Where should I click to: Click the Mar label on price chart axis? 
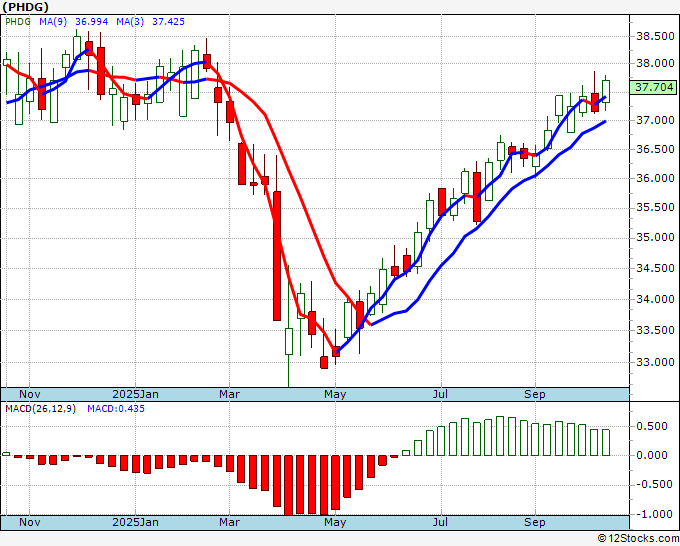tap(229, 394)
